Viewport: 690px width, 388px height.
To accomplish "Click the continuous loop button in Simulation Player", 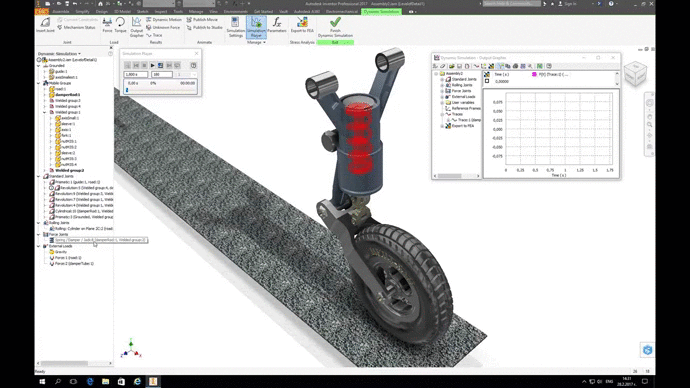I will tap(177, 65).
